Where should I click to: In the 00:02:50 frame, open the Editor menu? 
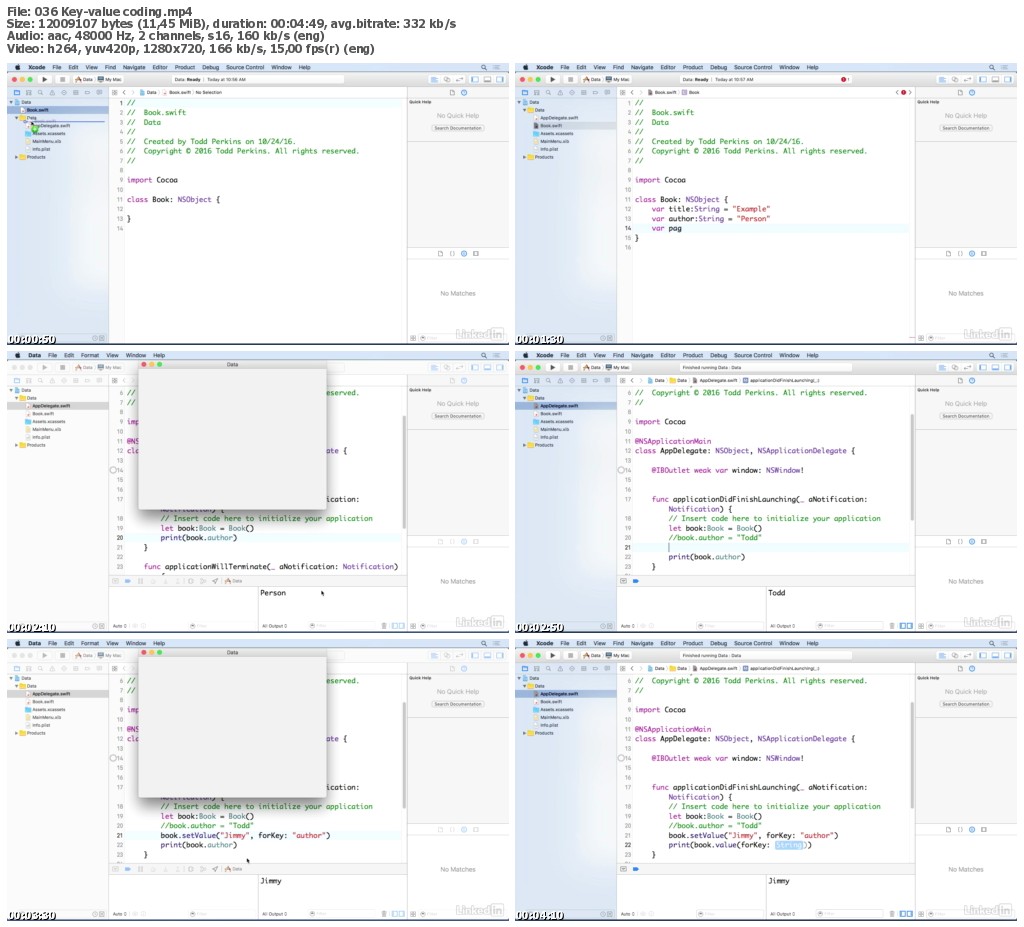[x=668, y=355]
